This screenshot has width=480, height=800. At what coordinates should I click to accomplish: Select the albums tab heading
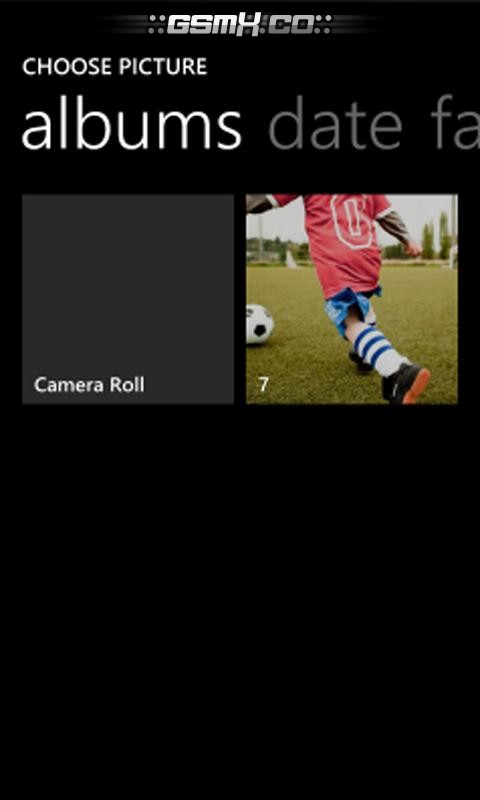(132, 124)
